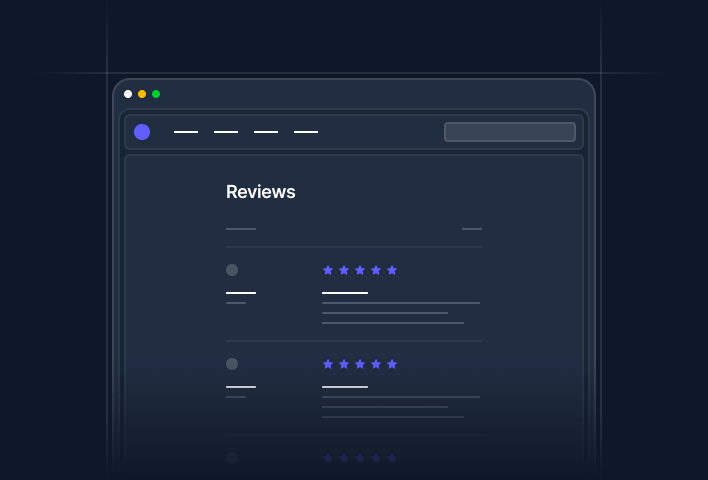The width and height of the screenshot is (708, 480).
Task: Select the fifth star of the first review
Action: [x=392, y=270]
